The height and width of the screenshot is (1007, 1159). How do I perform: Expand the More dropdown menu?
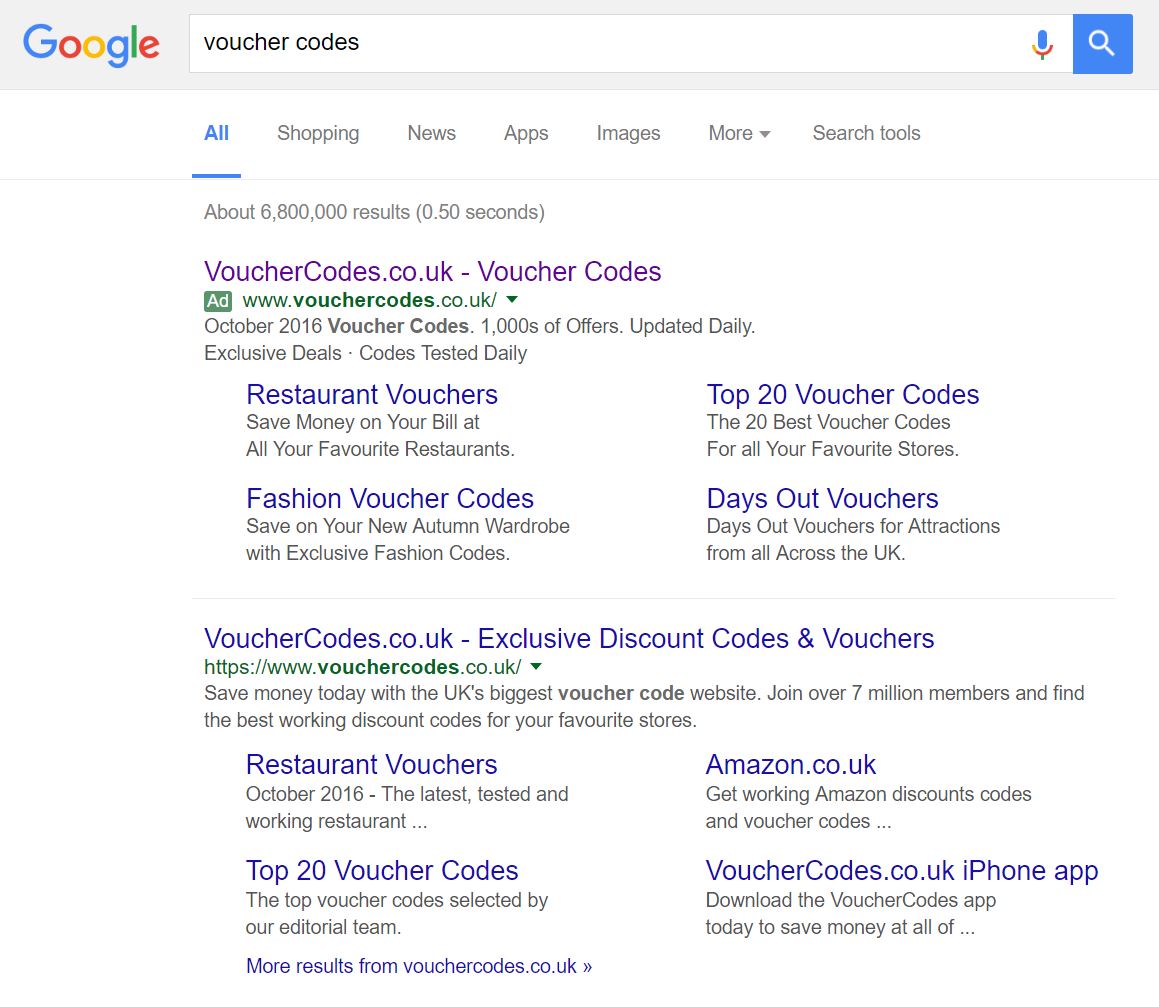[x=739, y=133]
